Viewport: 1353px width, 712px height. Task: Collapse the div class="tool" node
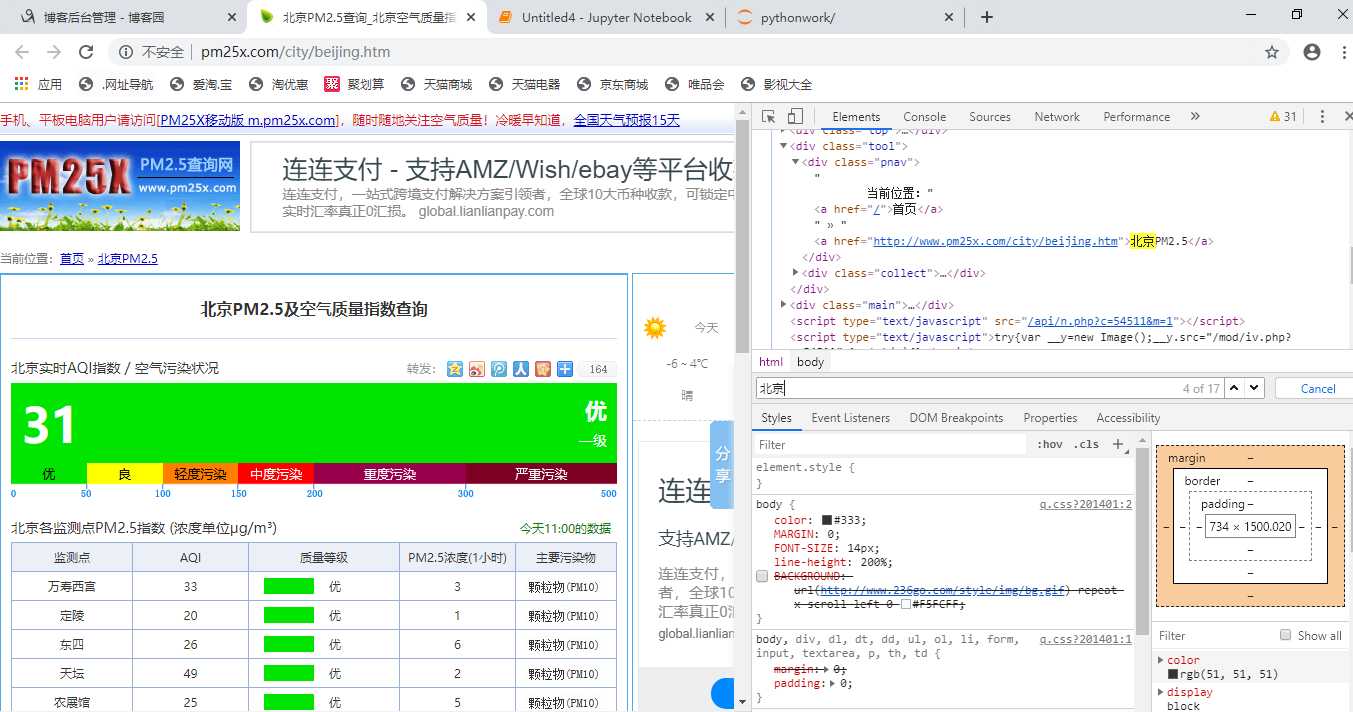coord(784,146)
